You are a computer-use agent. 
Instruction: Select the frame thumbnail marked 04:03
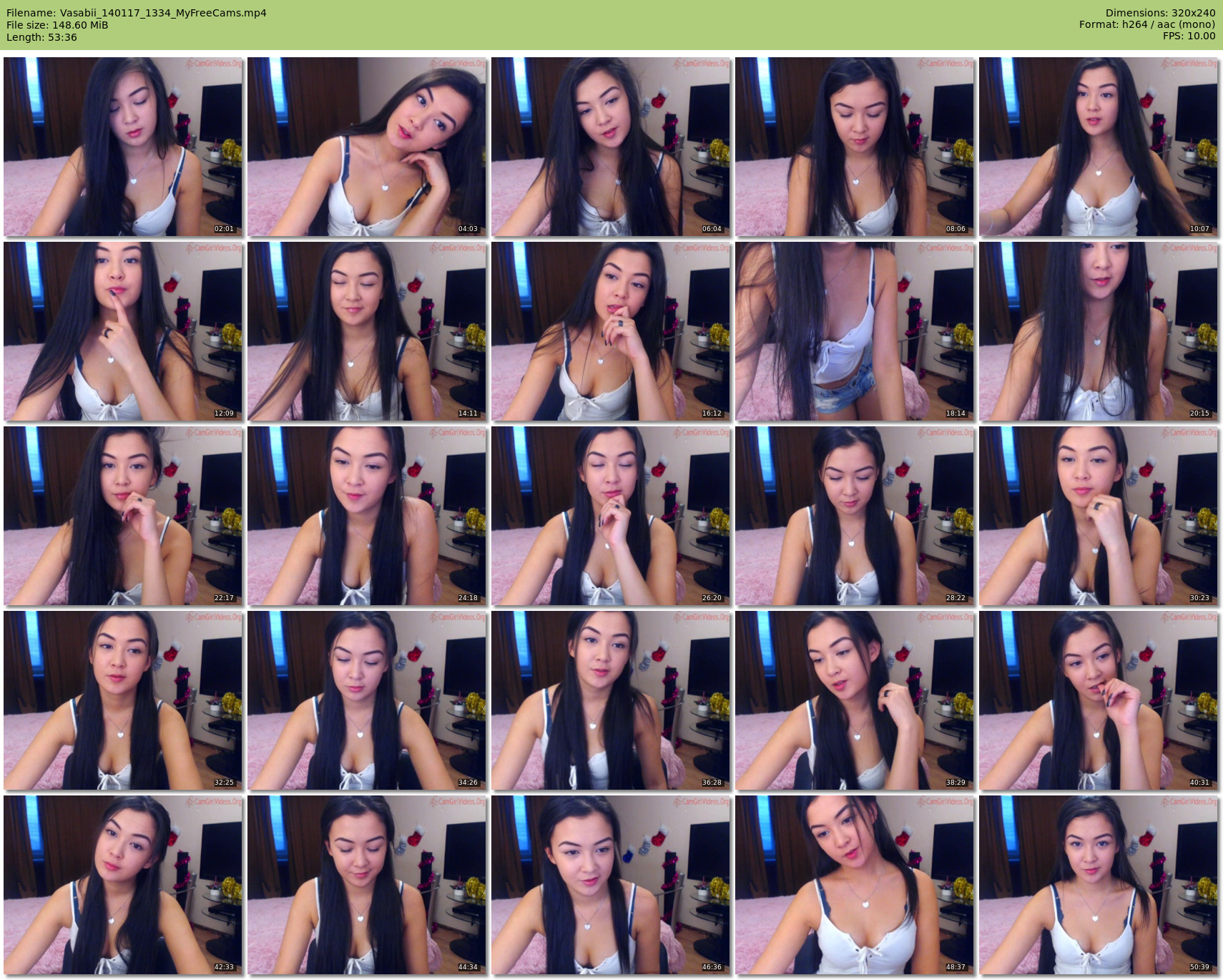[x=367, y=147]
